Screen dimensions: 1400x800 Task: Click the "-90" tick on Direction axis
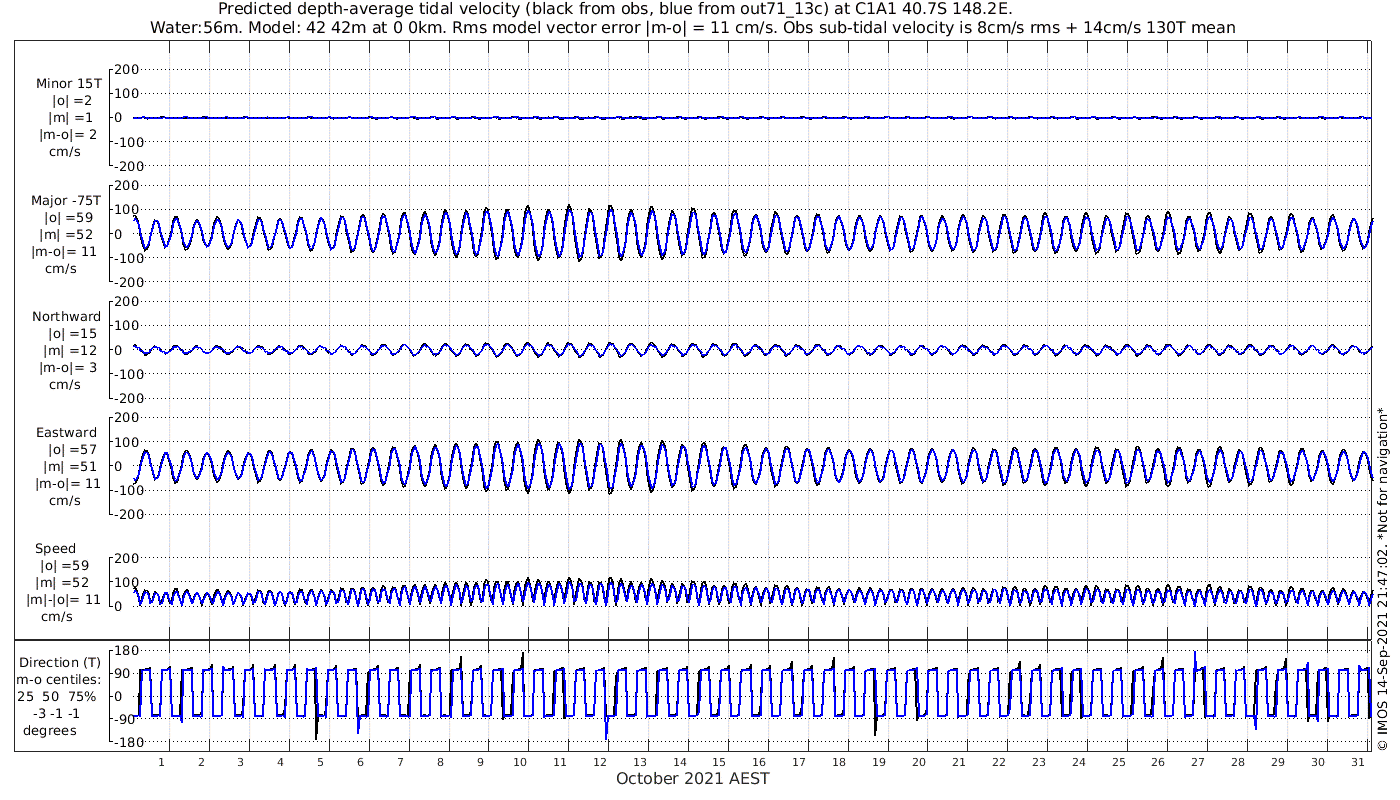(x=125, y=720)
